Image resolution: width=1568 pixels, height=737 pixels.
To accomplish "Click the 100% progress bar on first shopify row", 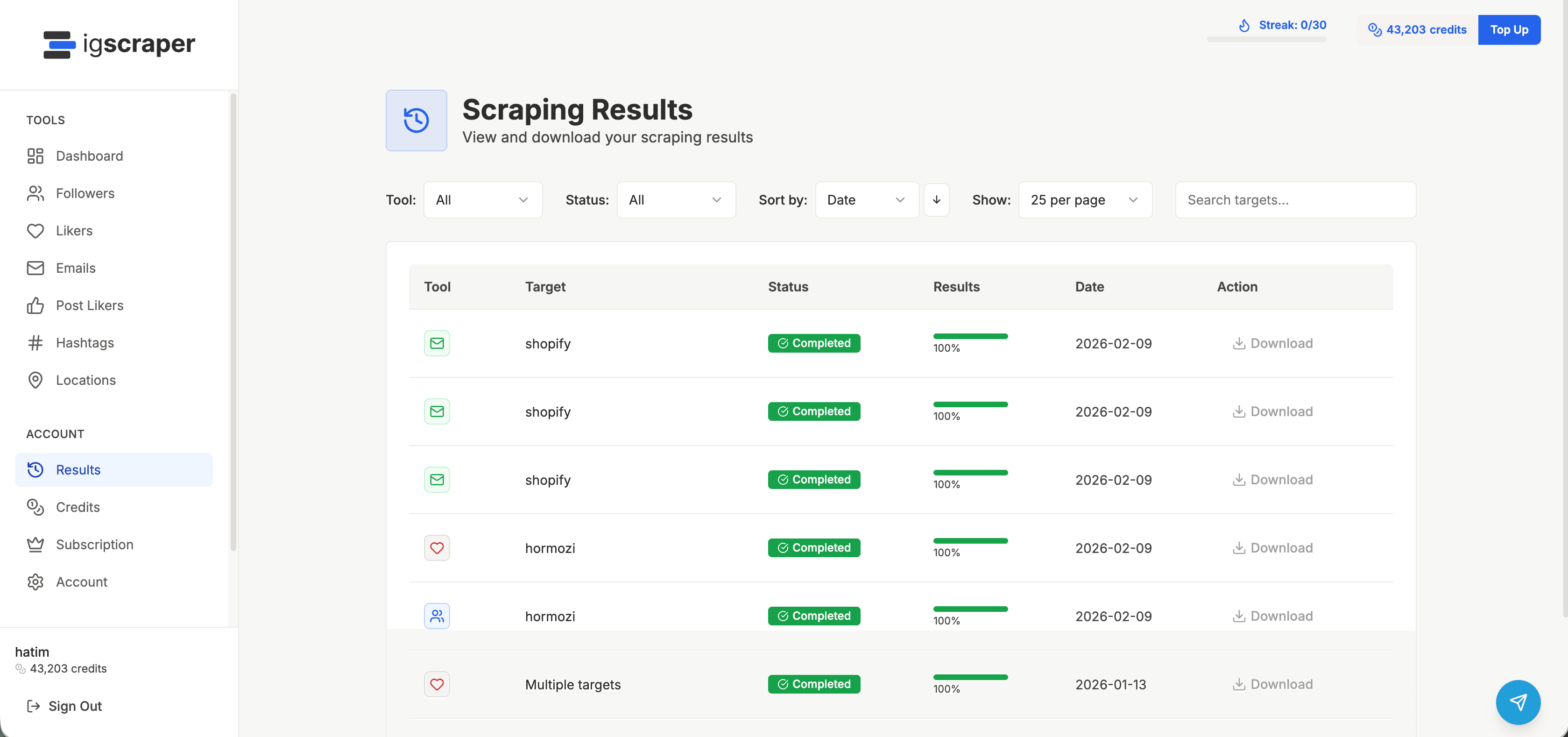I will (x=970, y=337).
